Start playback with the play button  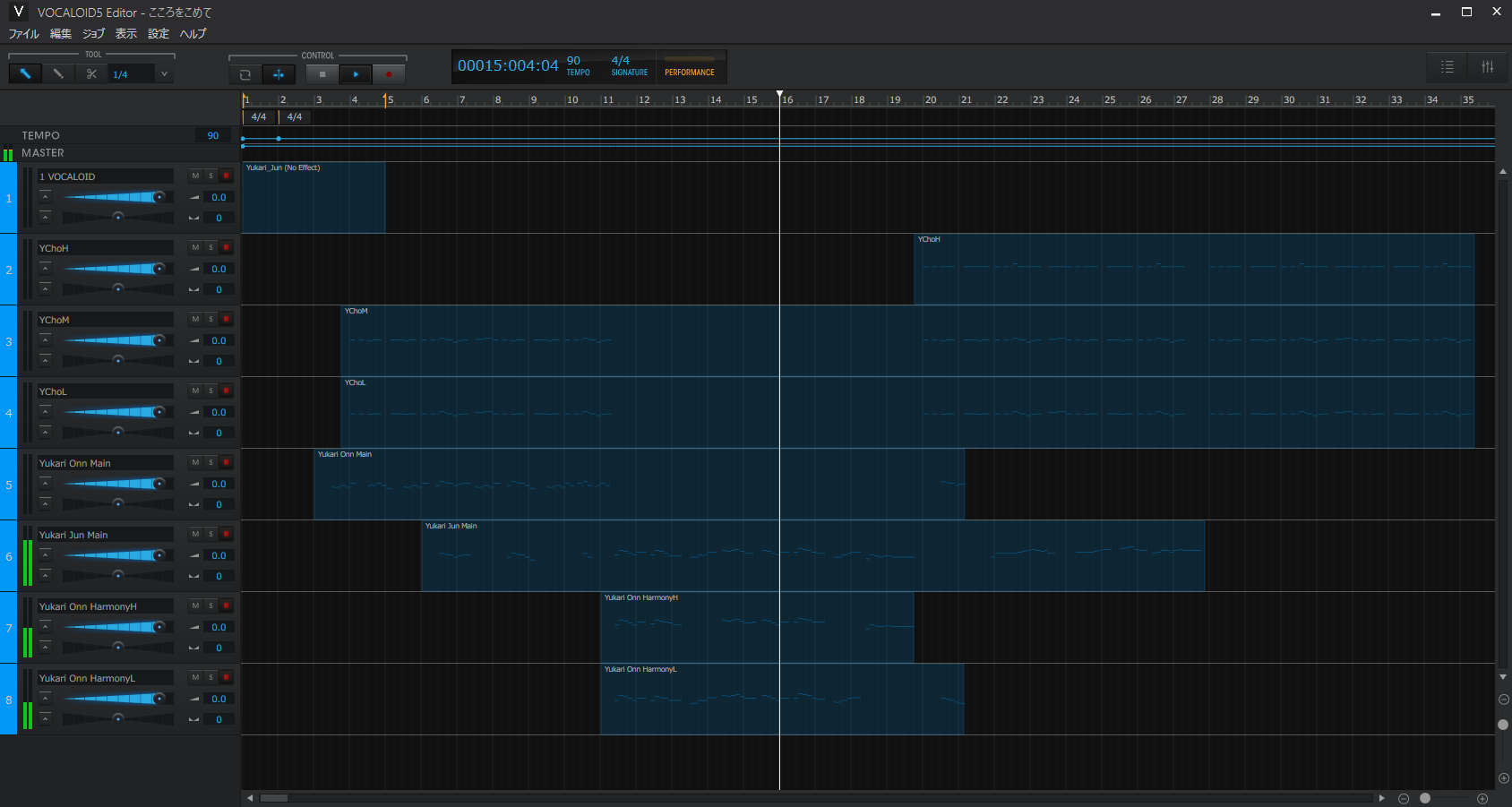(x=356, y=74)
